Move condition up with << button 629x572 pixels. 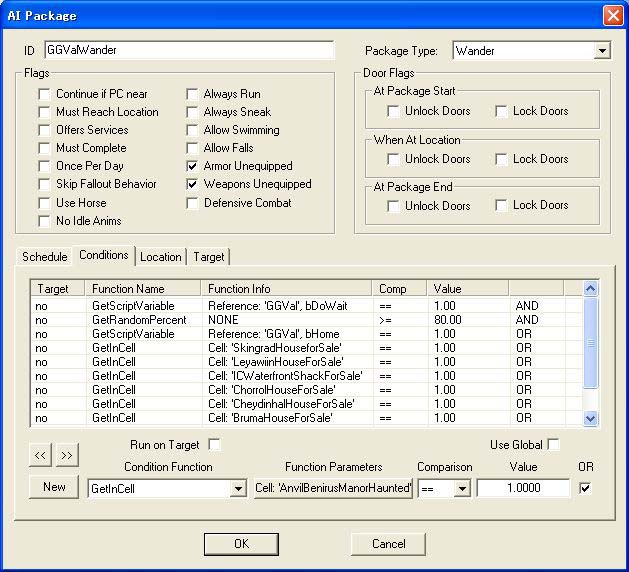40,455
